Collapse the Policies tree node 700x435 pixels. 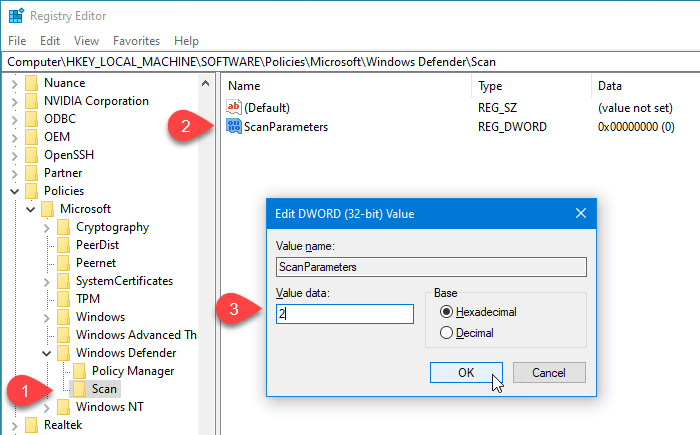click(14, 192)
